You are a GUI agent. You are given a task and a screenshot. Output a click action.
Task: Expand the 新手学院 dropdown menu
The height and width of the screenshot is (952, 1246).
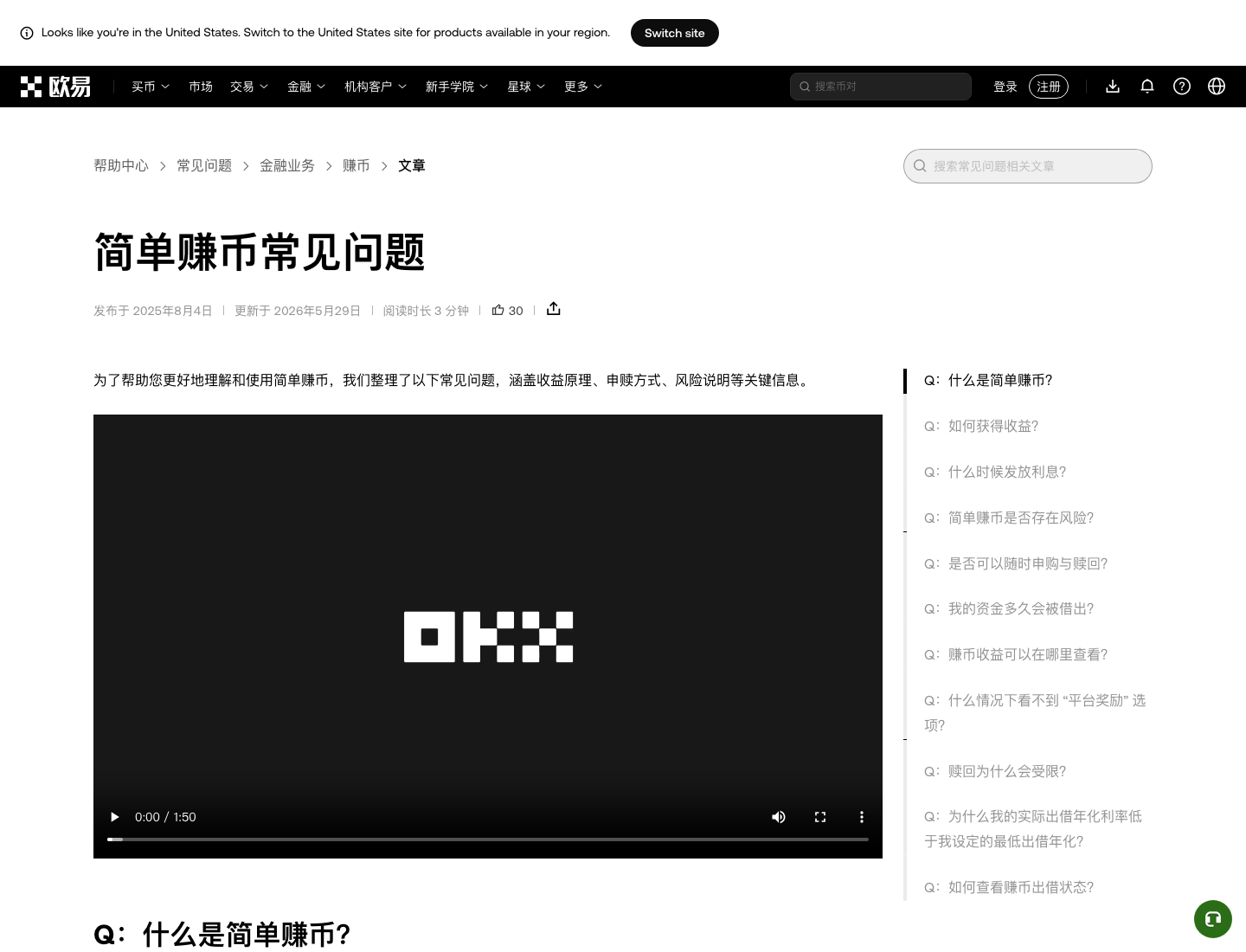pos(457,87)
